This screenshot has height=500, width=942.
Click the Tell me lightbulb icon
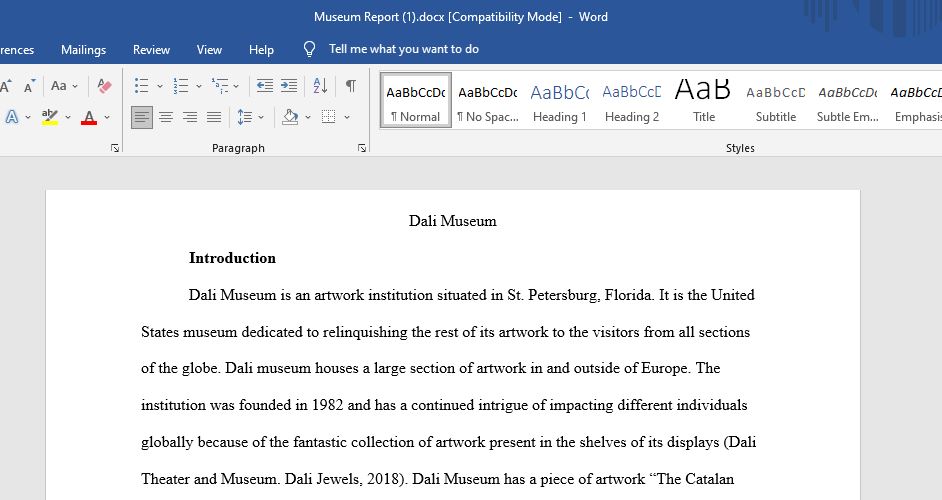(309, 49)
